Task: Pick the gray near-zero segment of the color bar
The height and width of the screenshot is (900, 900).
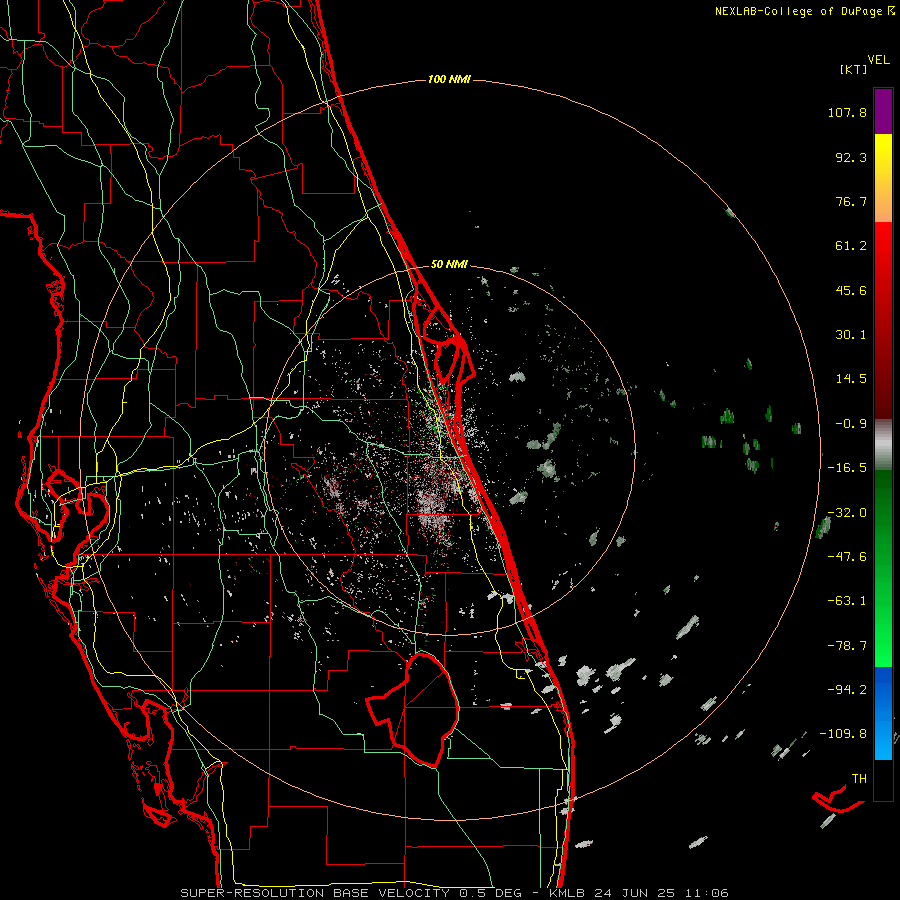Action: (x=883, y=445)
